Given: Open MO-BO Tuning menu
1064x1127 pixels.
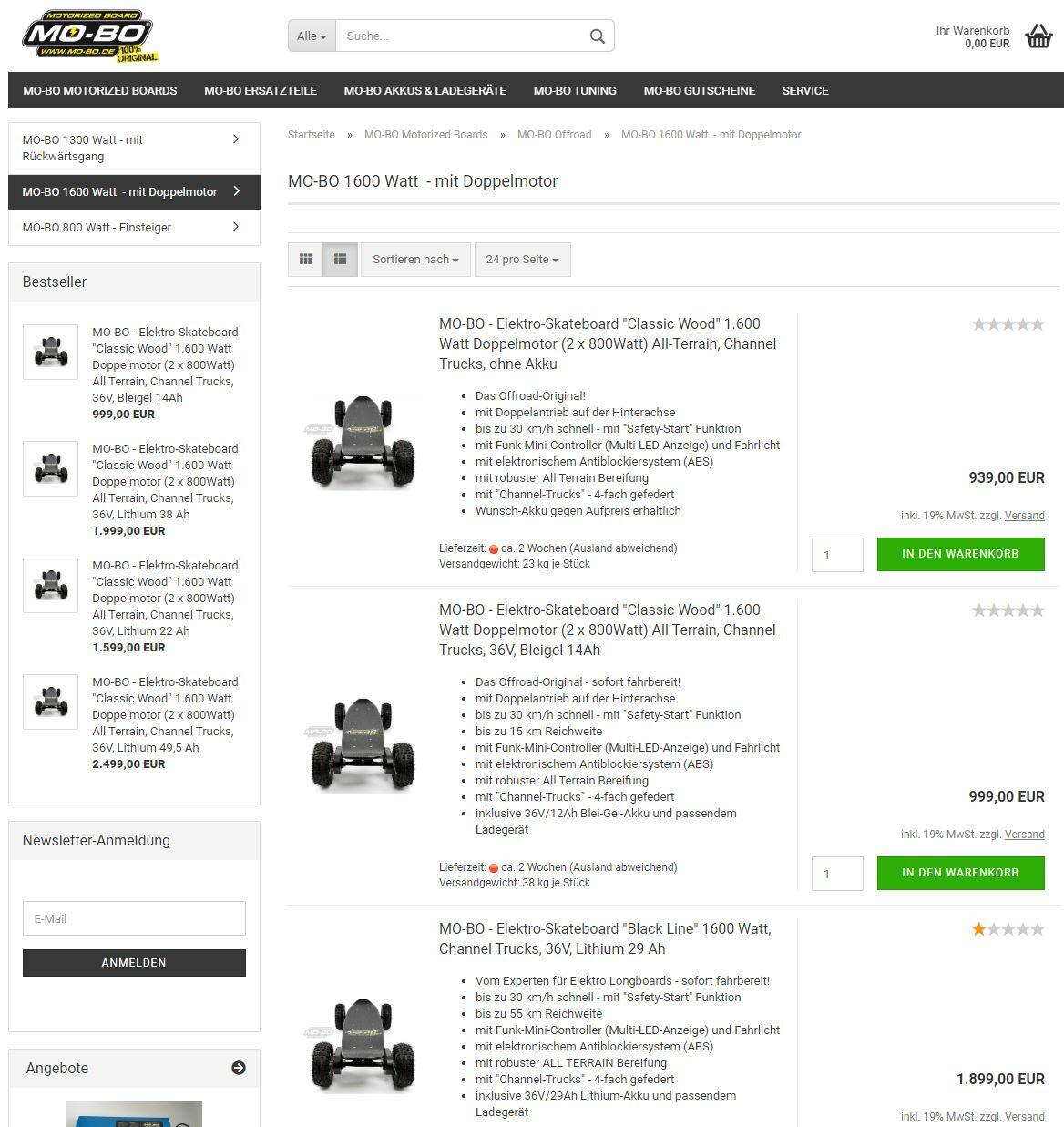Looking at the screenshot, I should [x=575, y=90].
